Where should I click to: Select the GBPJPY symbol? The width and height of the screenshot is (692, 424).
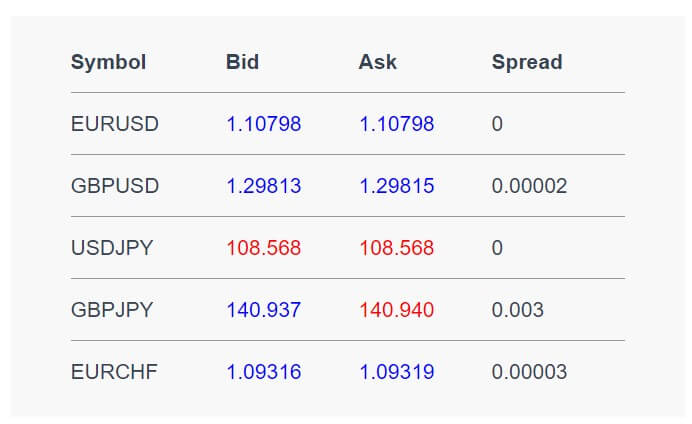point(112,310)
